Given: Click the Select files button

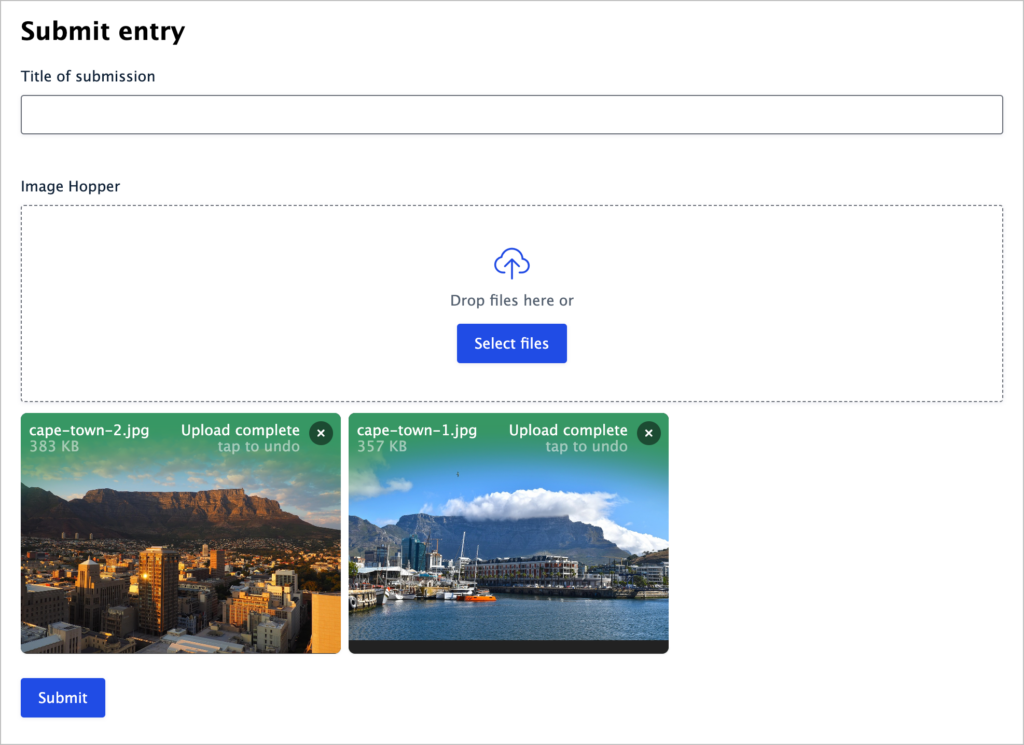Looking at the screenshot, I should click(x=511, y=343).
